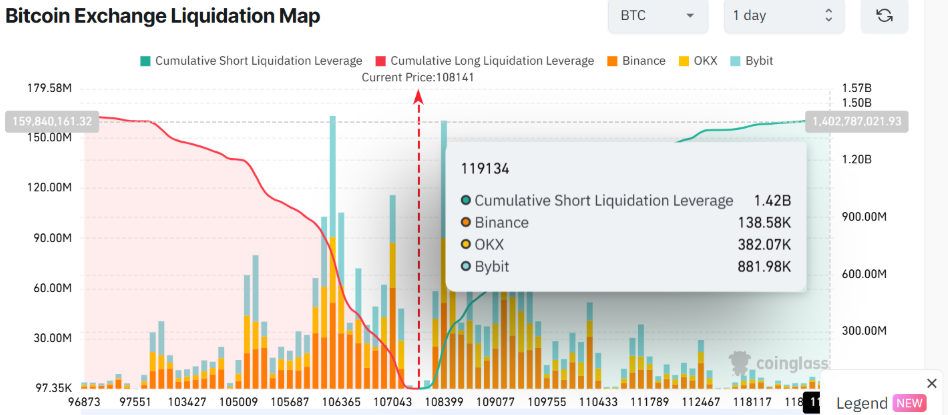The image size is (948, 415).
Task: Click the Legend label
Action: (x=861, y=403)
